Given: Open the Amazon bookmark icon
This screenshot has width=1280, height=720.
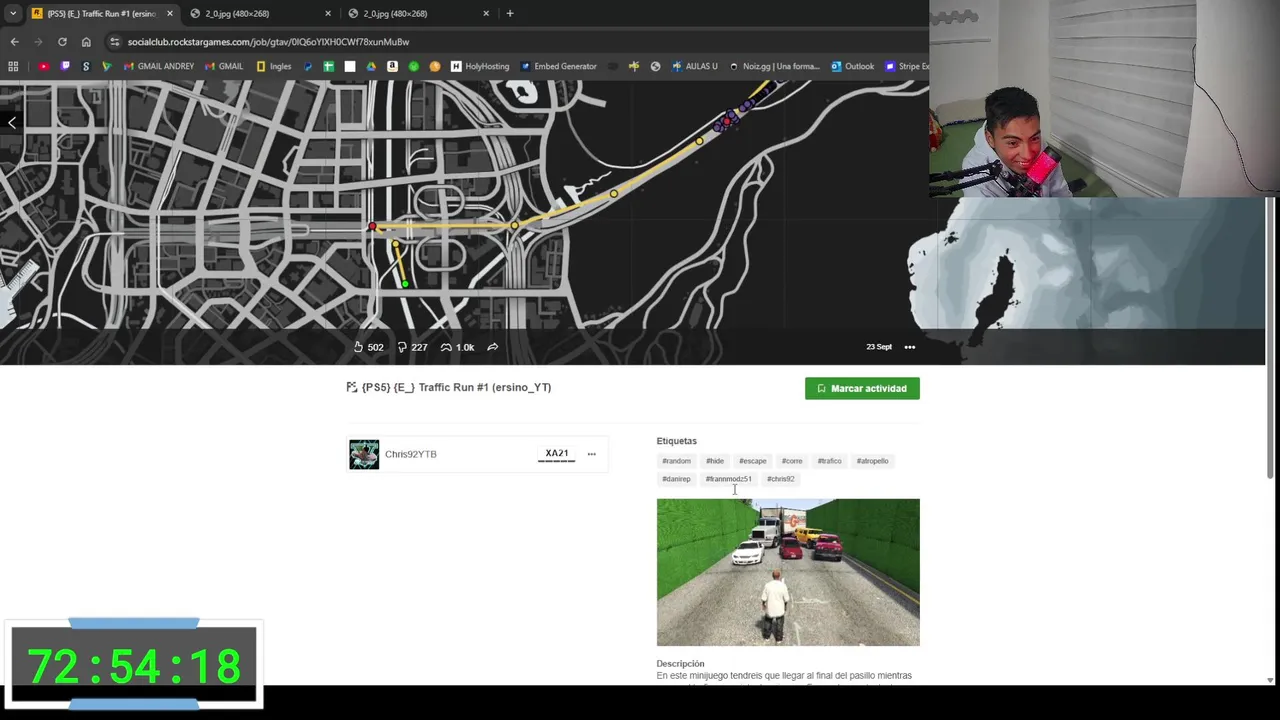Looking at the screenshot, I should 392,66.
